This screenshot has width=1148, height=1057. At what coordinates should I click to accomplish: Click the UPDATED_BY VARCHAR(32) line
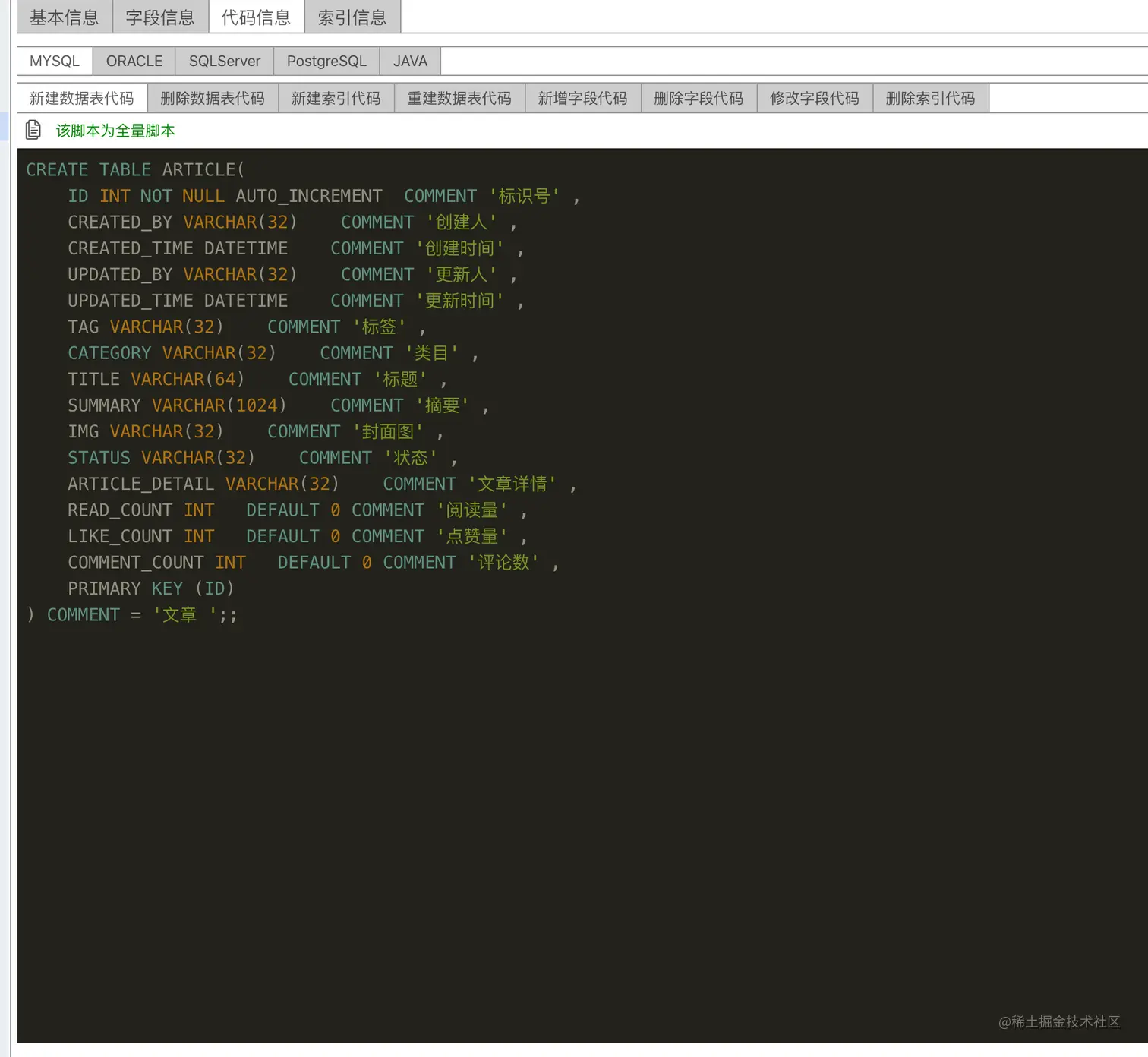click(293, 274)
